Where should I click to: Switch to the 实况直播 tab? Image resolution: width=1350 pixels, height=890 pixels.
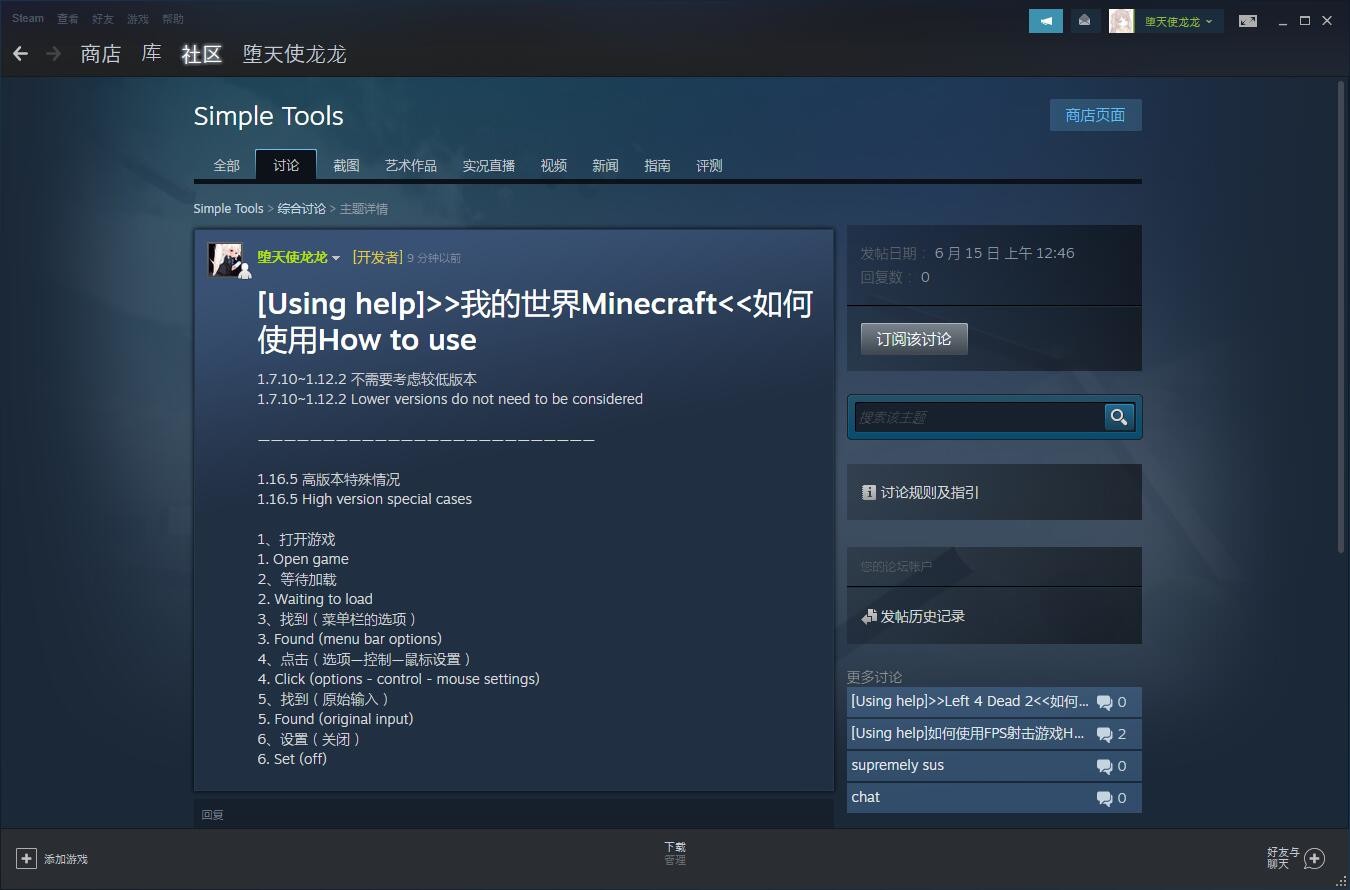[x=489, y=165]
